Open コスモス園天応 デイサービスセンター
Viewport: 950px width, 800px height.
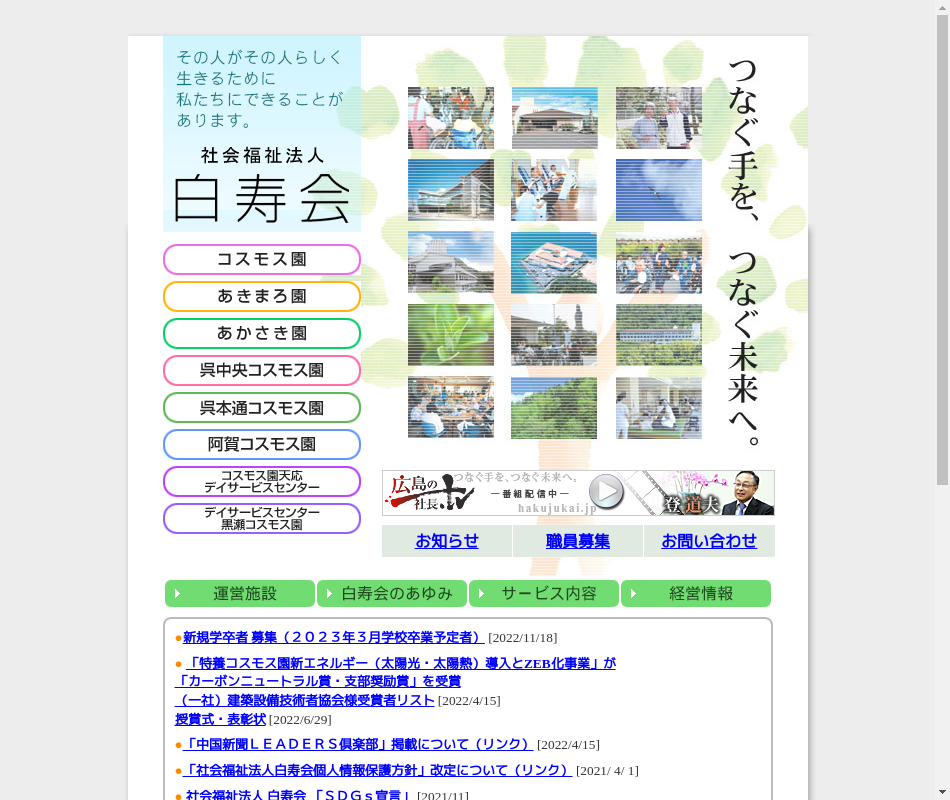[x=262, y=482]
